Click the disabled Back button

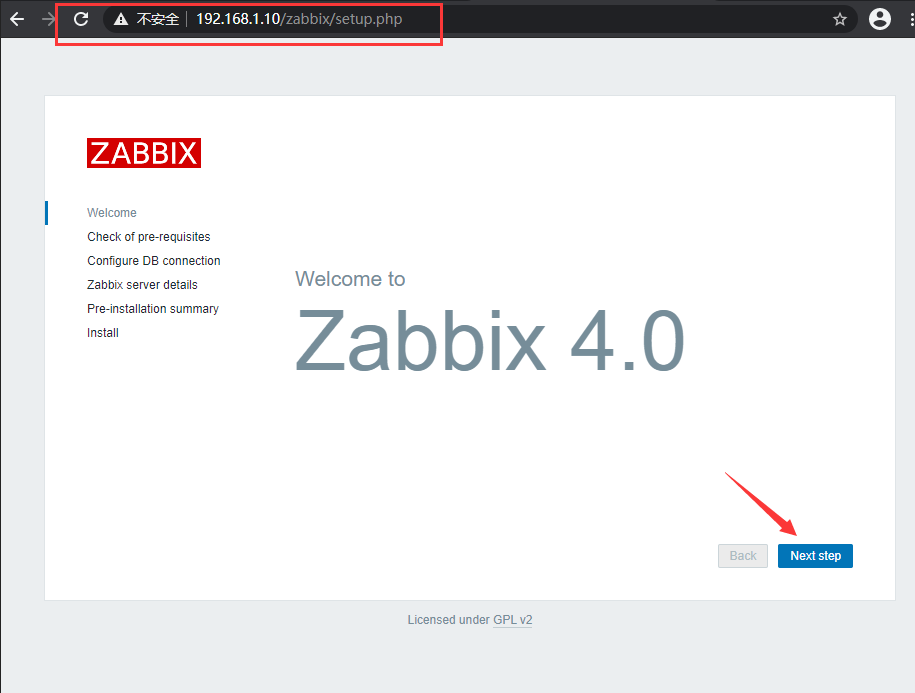coord(743,556)
